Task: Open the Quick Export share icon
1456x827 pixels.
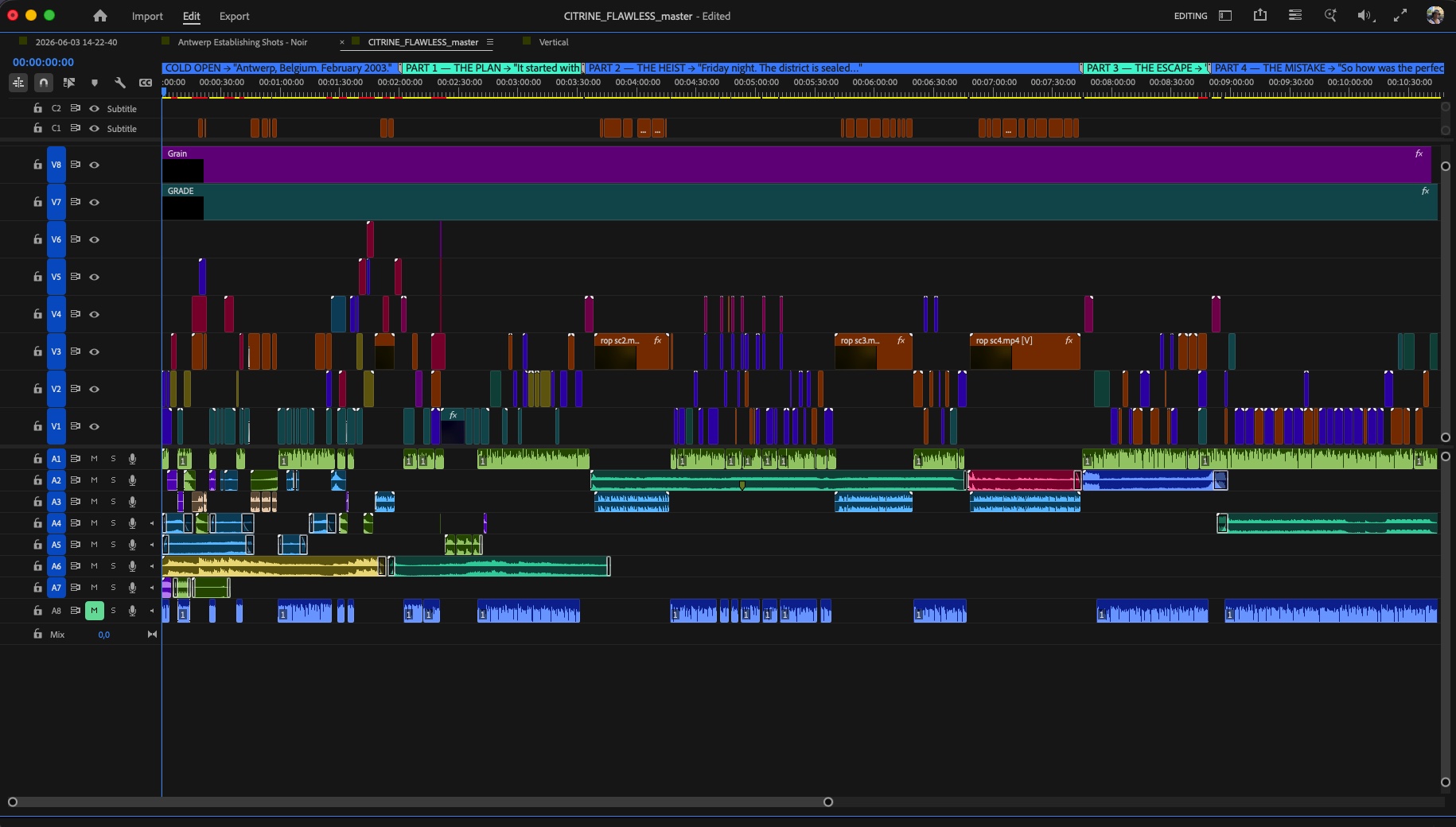Action: pos(1260,15)
